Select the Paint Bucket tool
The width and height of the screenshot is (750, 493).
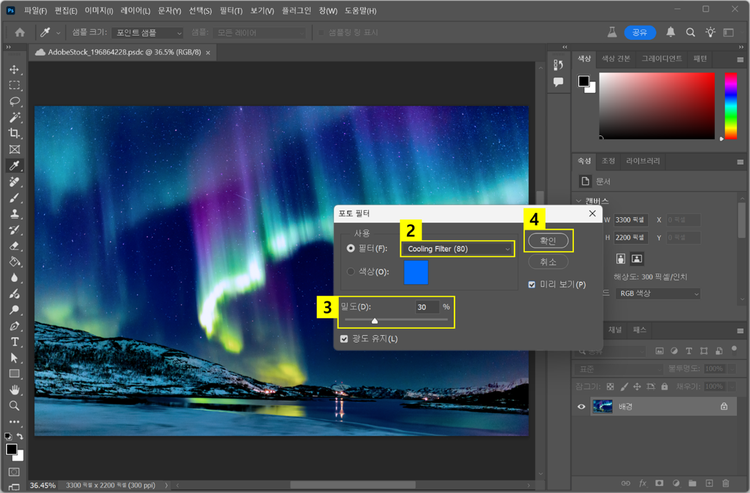click(x=14, y=262)
